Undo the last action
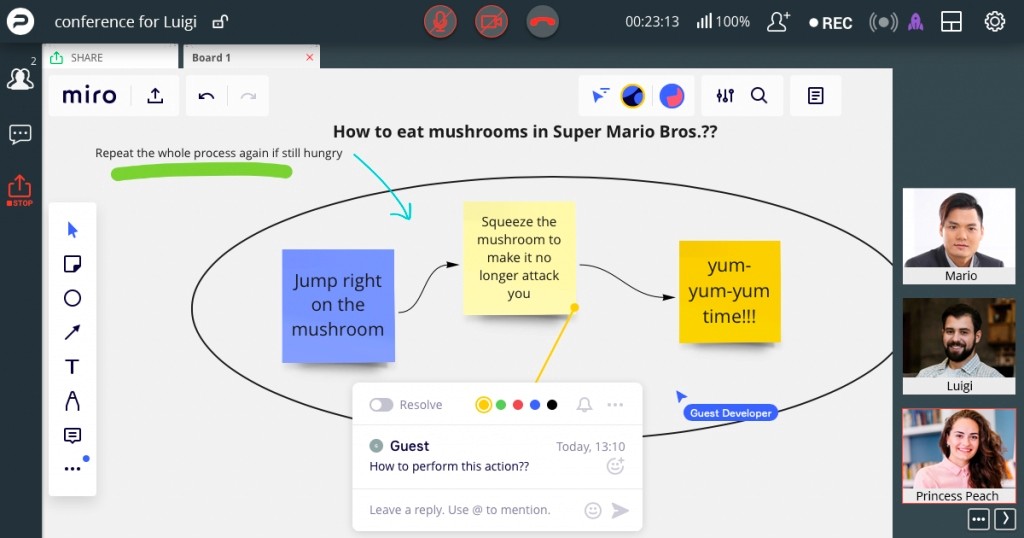Screen dimensions: 1024x538 point(206,97)
